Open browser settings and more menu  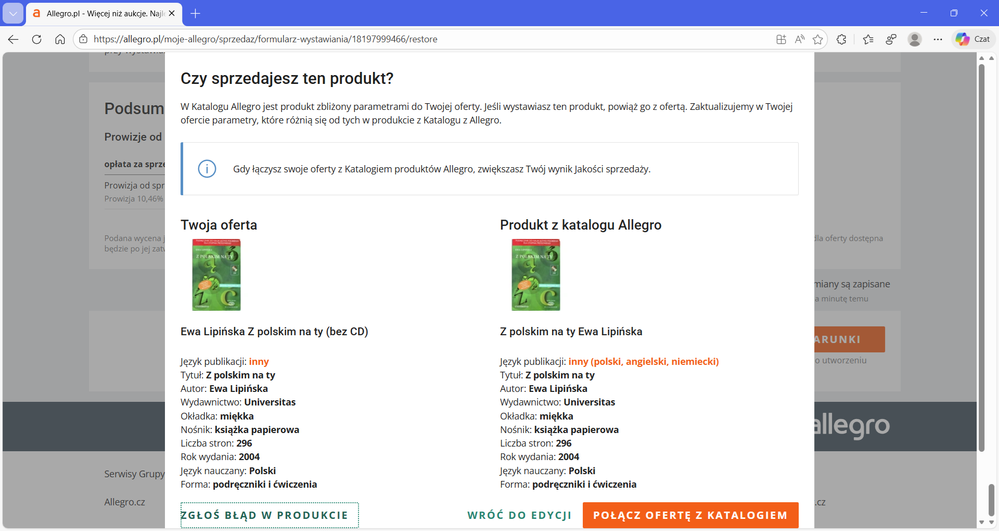pos(938,39)
